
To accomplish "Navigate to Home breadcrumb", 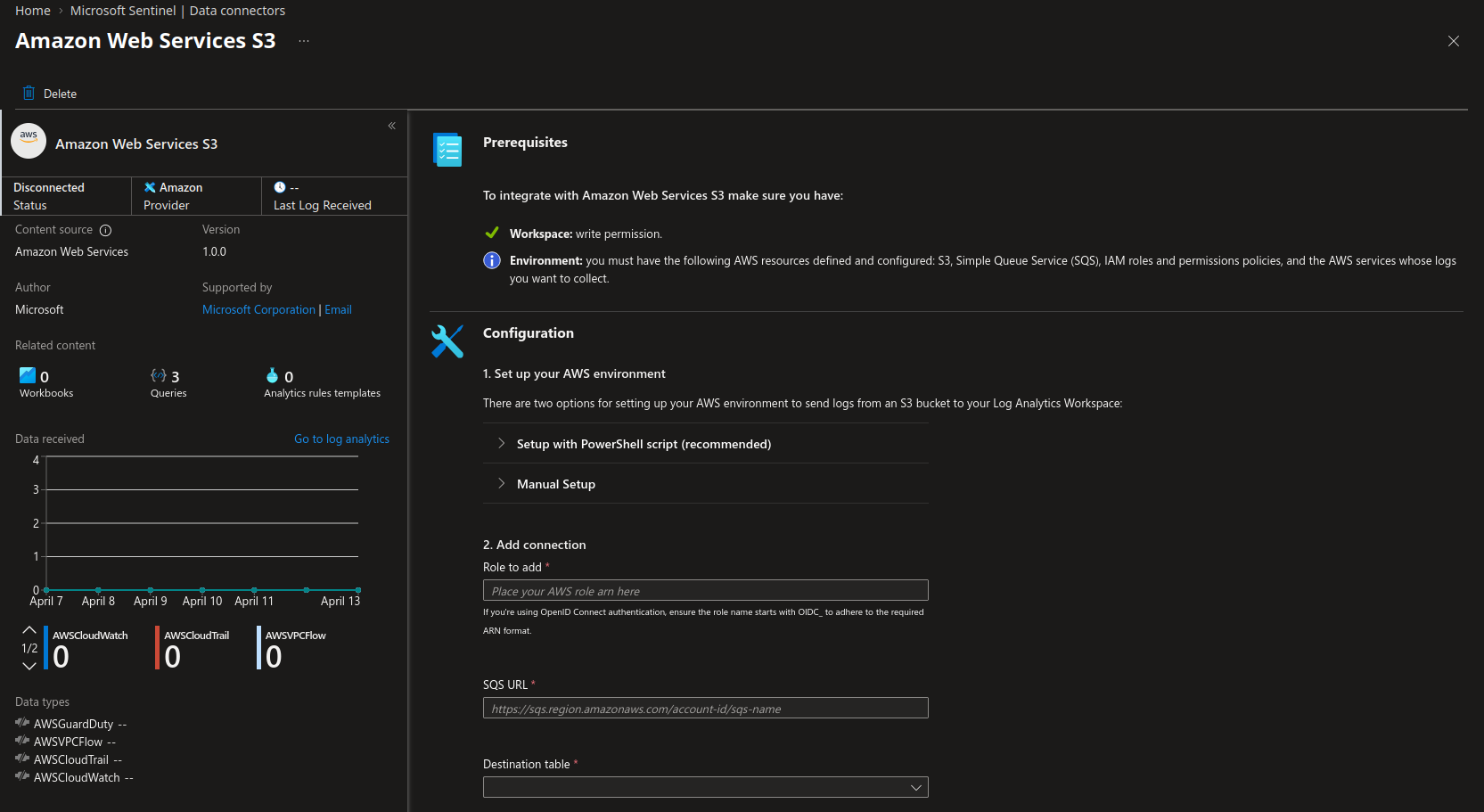I will 33,11.
